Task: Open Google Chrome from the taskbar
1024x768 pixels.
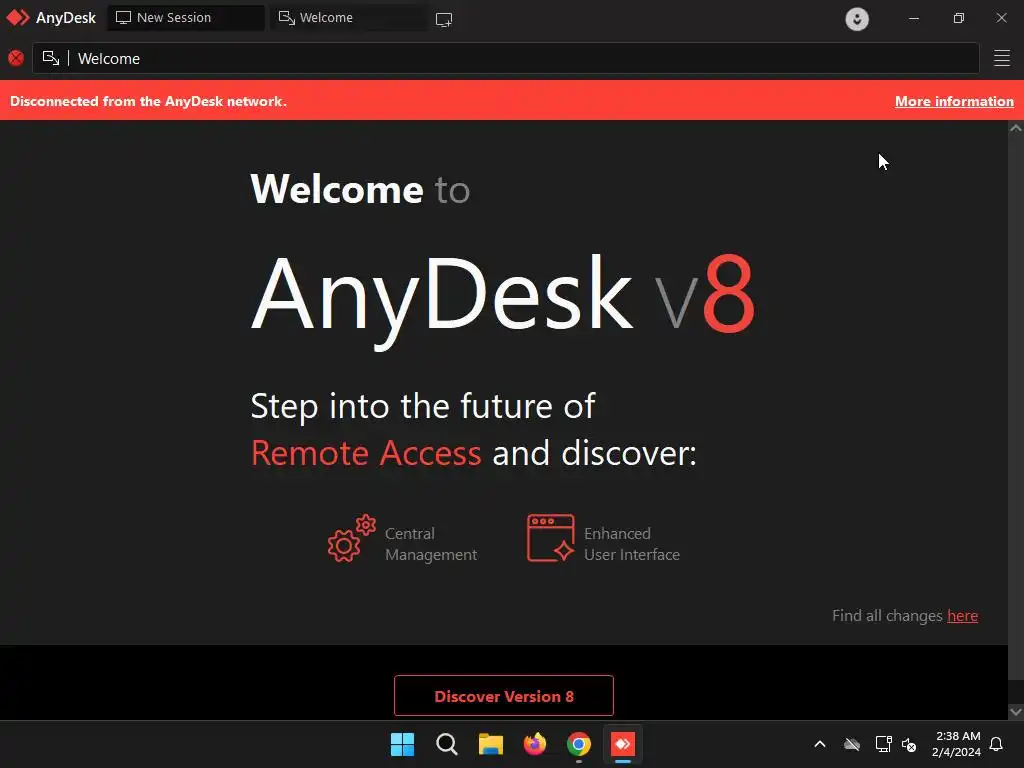Action: coord(579,744)
